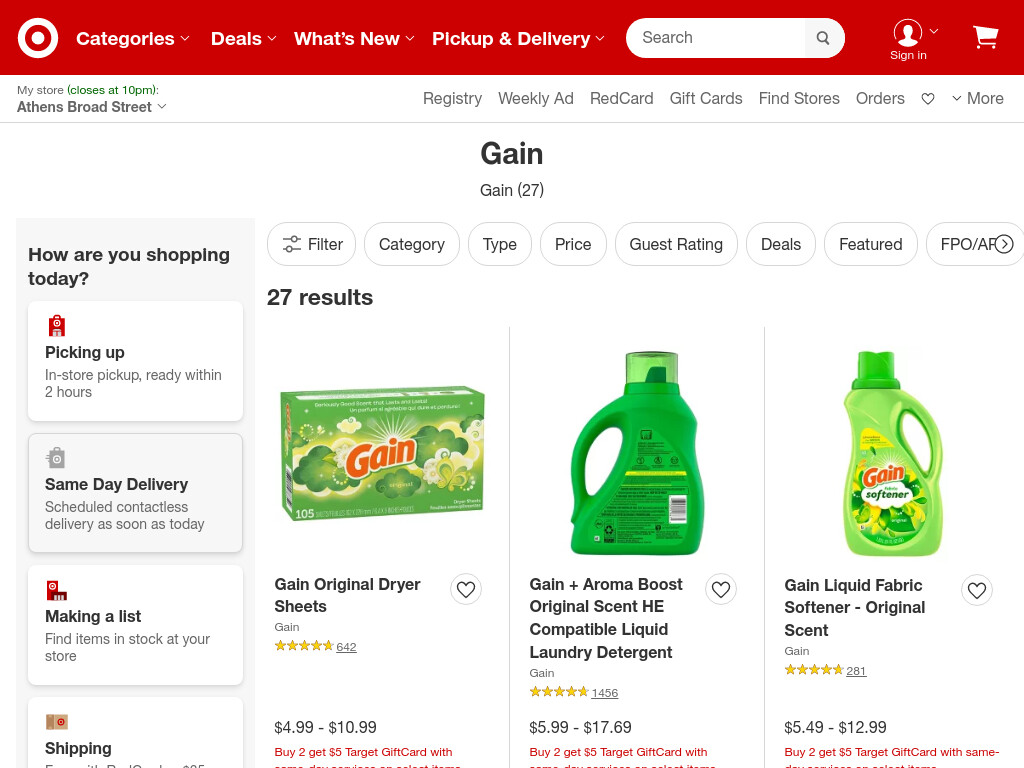Screen dimensions: 1024x768
Task: Open the Filter sliders button
Action: coord(312,244)
